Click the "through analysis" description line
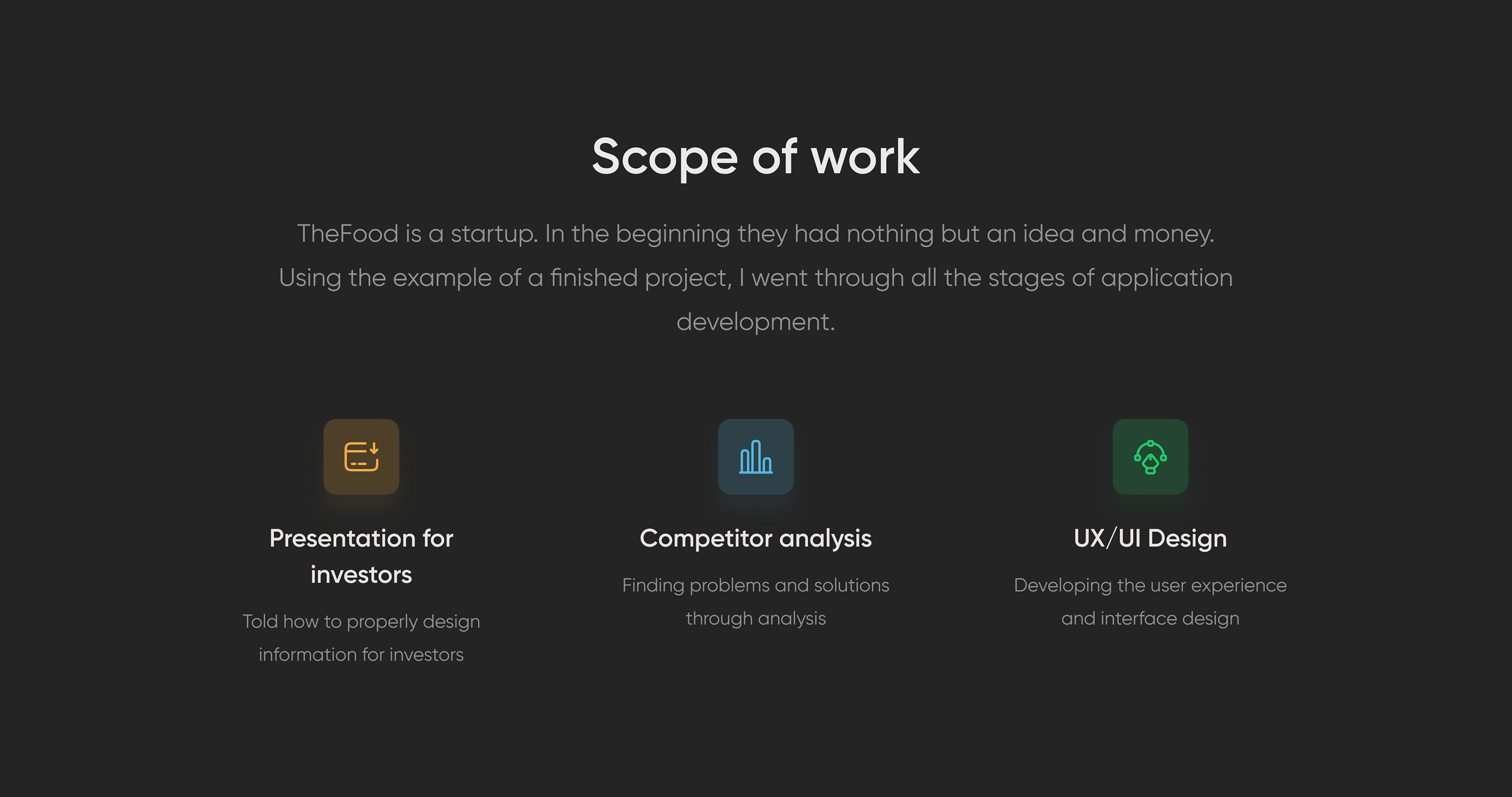This screenshot has height=797, width=1512. pos(755,618)
